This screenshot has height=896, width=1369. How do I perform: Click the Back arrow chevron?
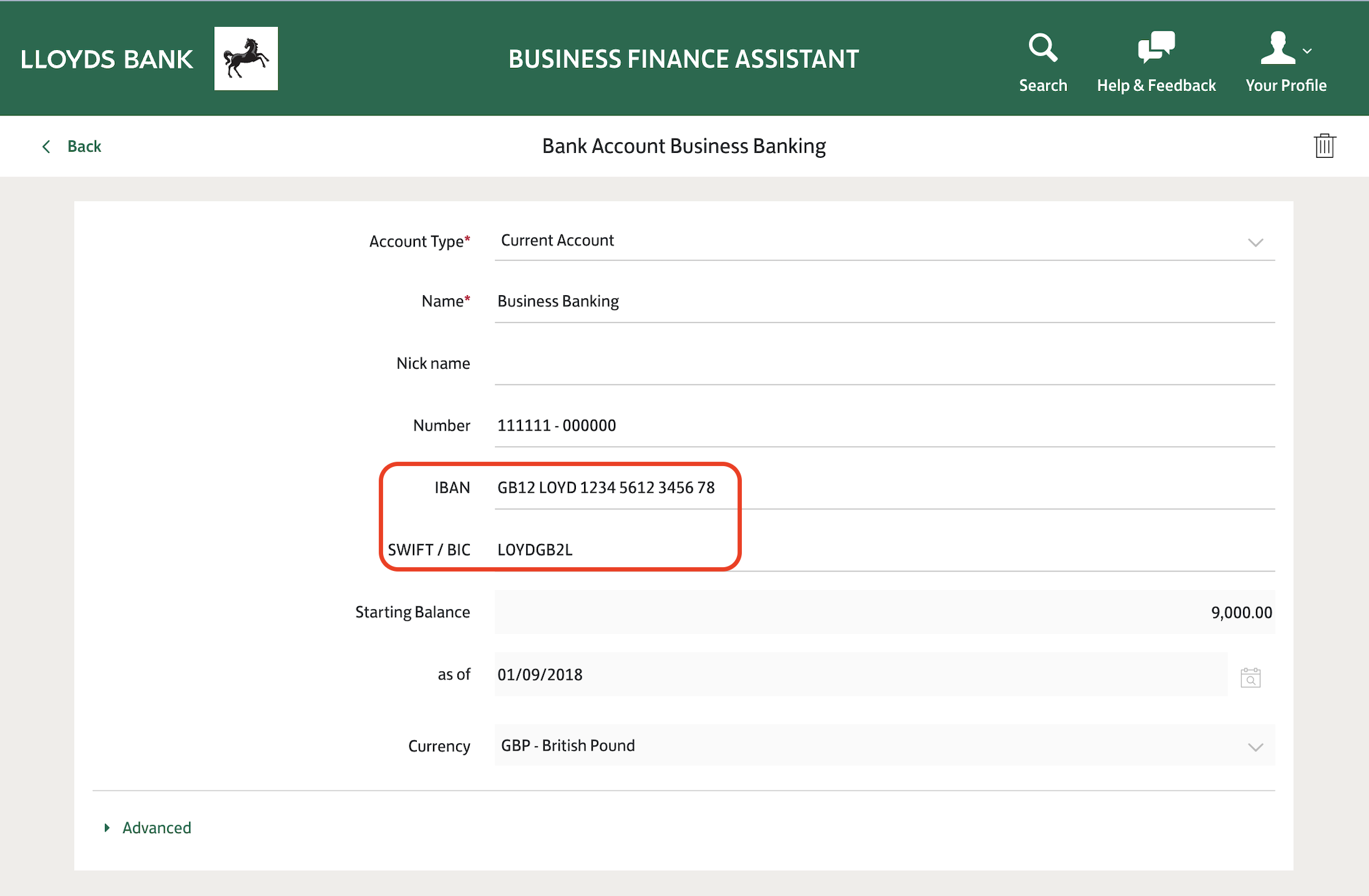coord(46,147)
